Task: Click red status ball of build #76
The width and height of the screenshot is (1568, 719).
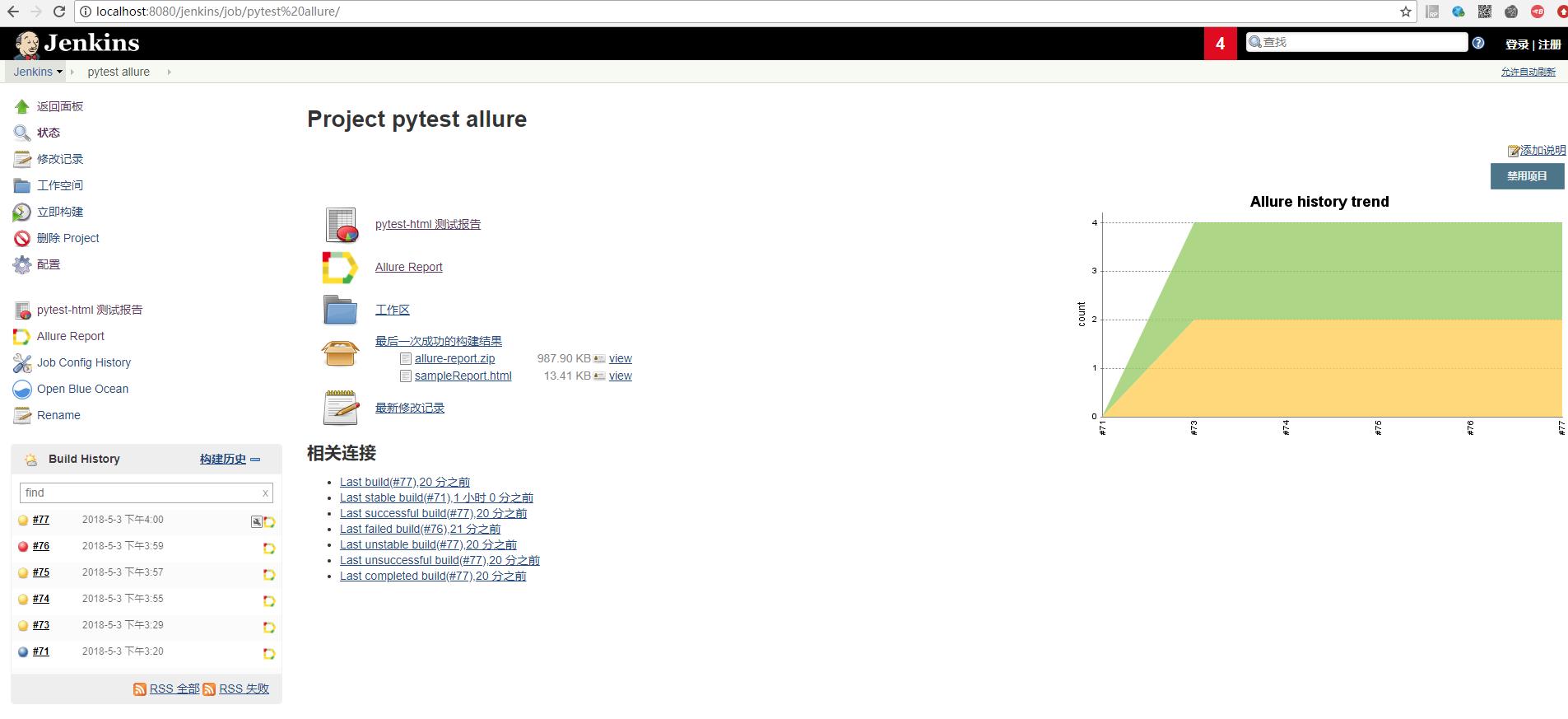Action: pyautogui.click(x=23, y=546)
